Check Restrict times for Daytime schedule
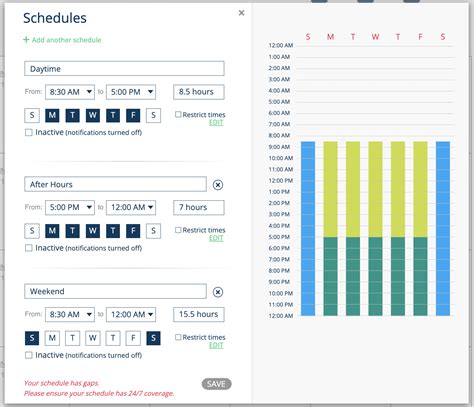Screen dimensions: 474x407 (x=178, y=114)
